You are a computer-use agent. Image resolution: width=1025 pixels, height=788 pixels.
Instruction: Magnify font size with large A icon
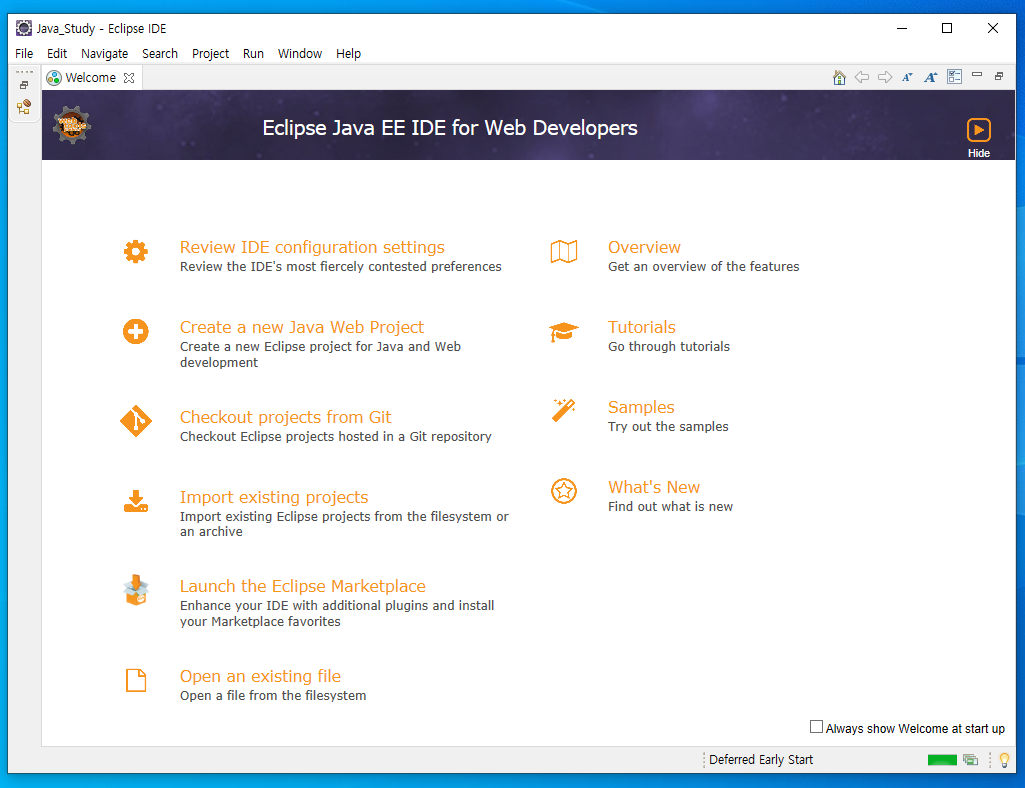point(931,77)
